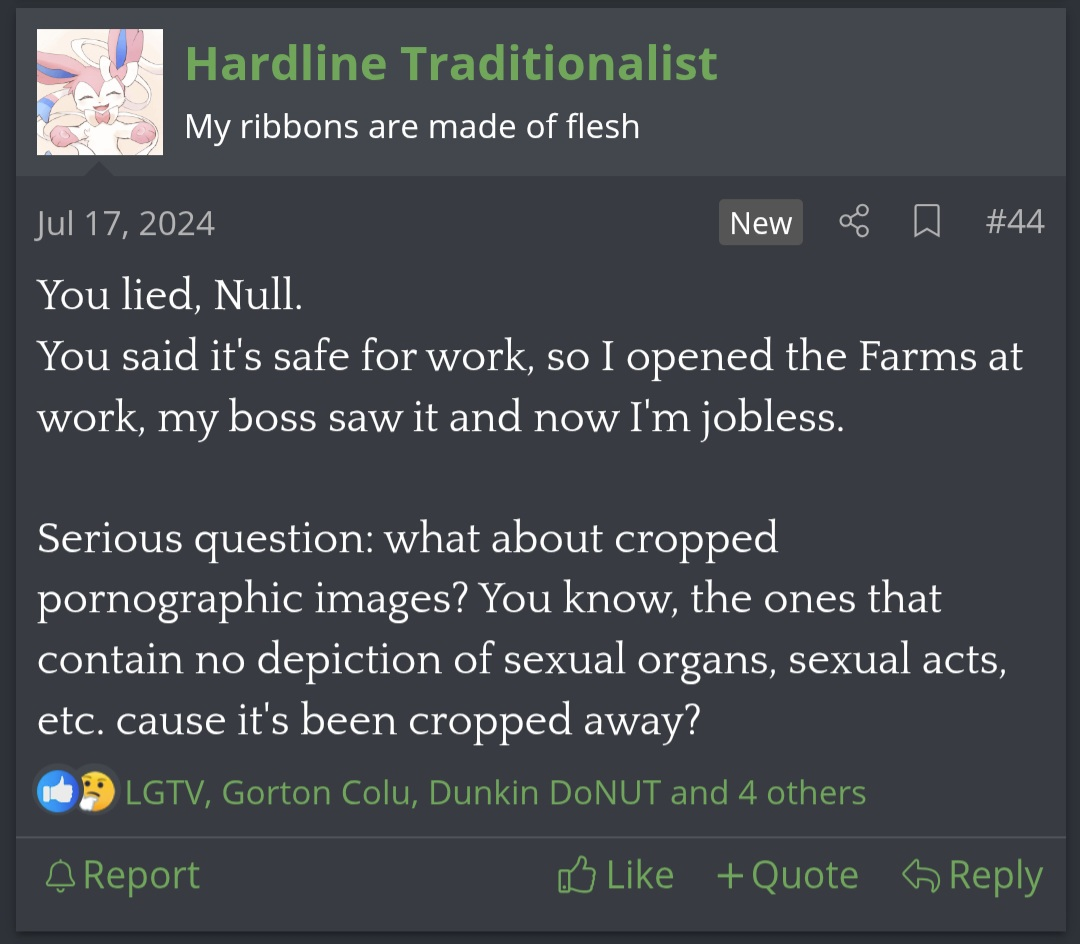Click the user title "My ribbons are made of flesh"
The image size is (1080, 944).
pos(412,127)
